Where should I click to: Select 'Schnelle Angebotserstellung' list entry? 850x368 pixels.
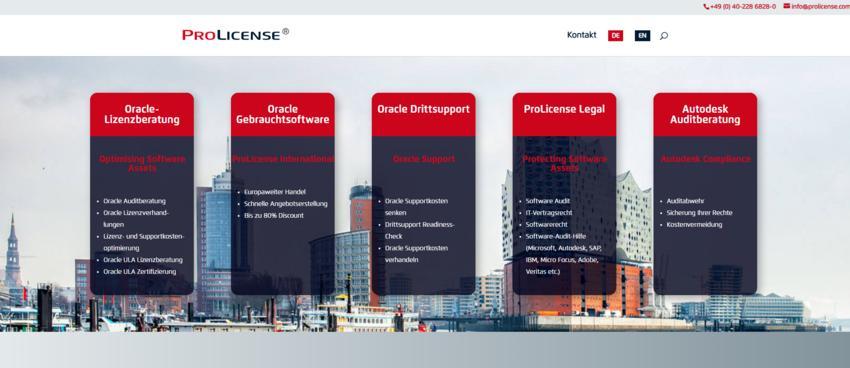pyautogui.click(x=286, y=204)
